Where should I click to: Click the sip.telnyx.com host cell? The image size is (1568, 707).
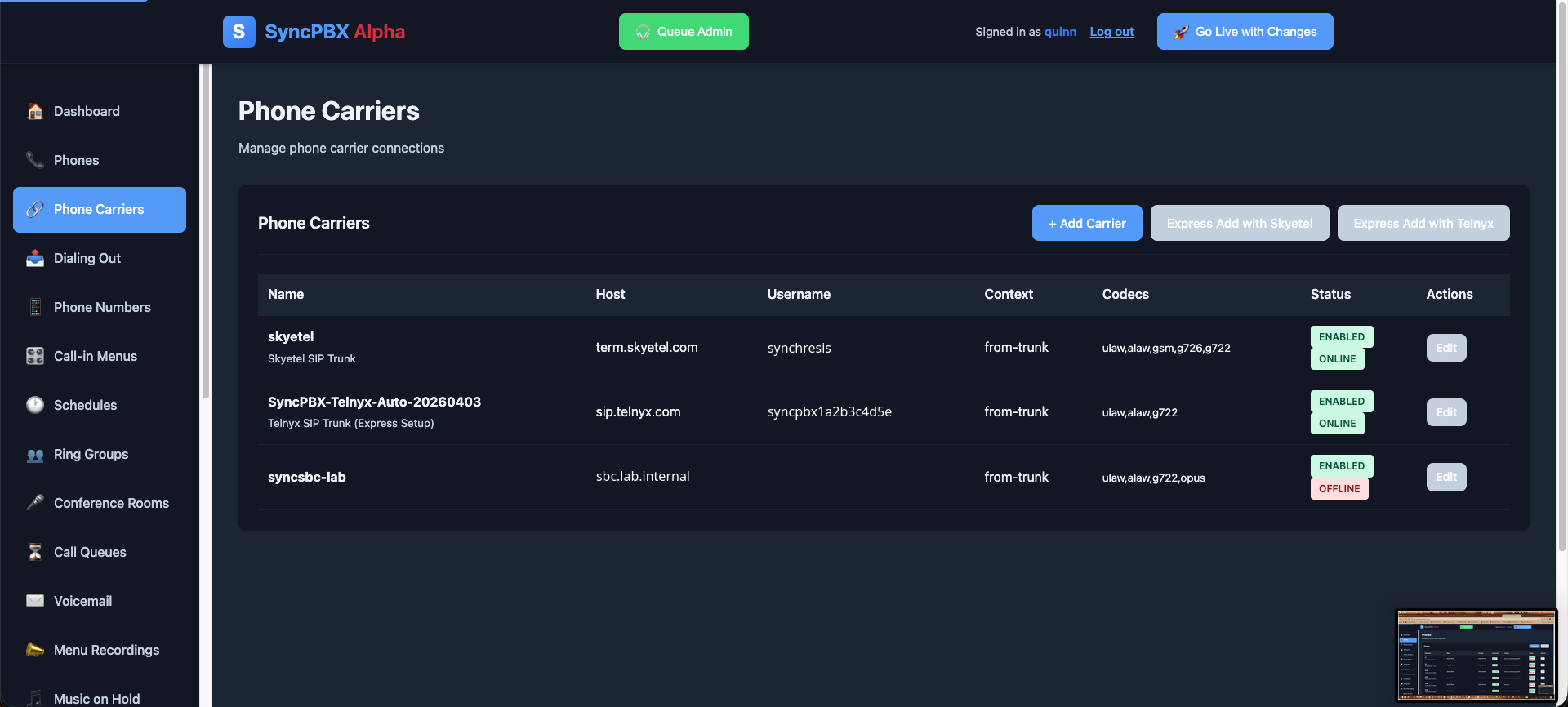point(638,411)
